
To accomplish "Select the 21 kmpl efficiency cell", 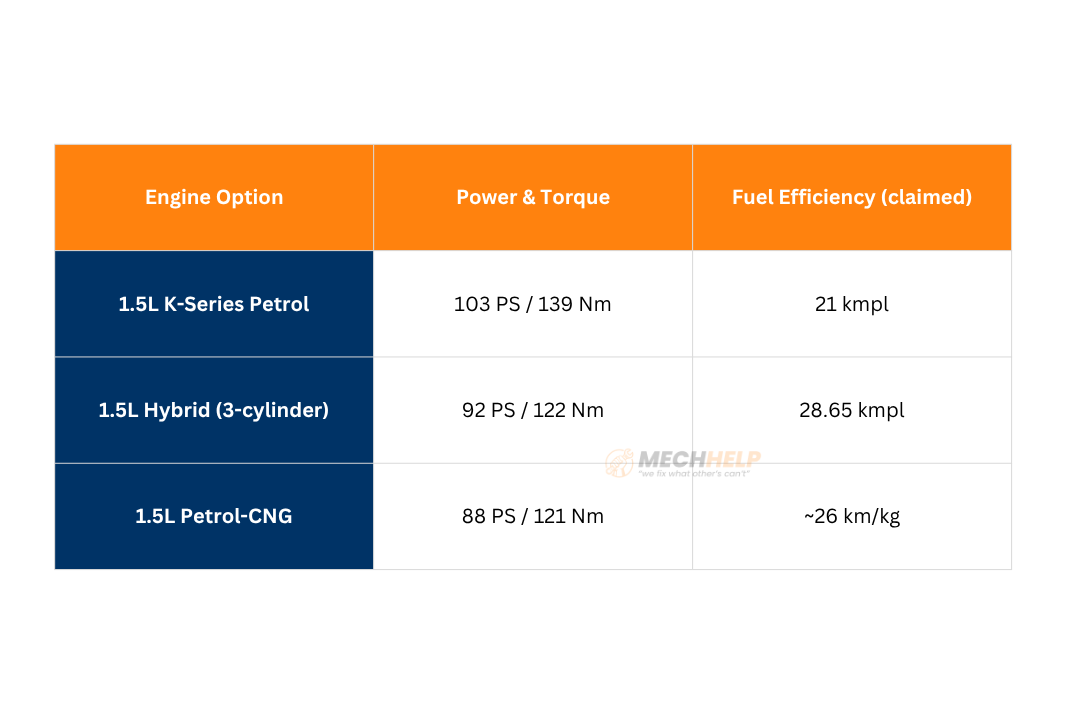I will [x=852, y=304].
